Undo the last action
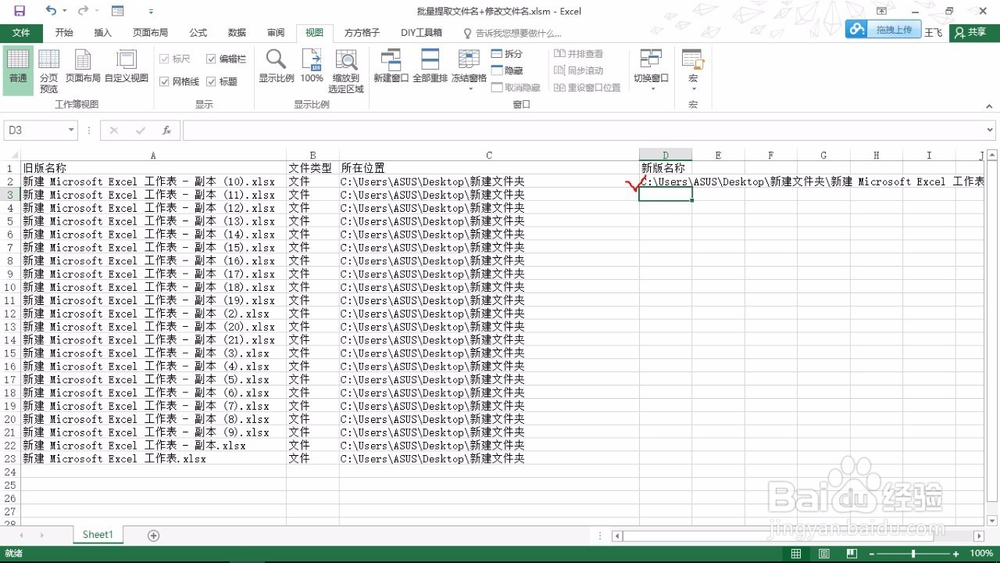This screenshot has height=563, width=1000. pyautogui.click(x=51, y=11)
